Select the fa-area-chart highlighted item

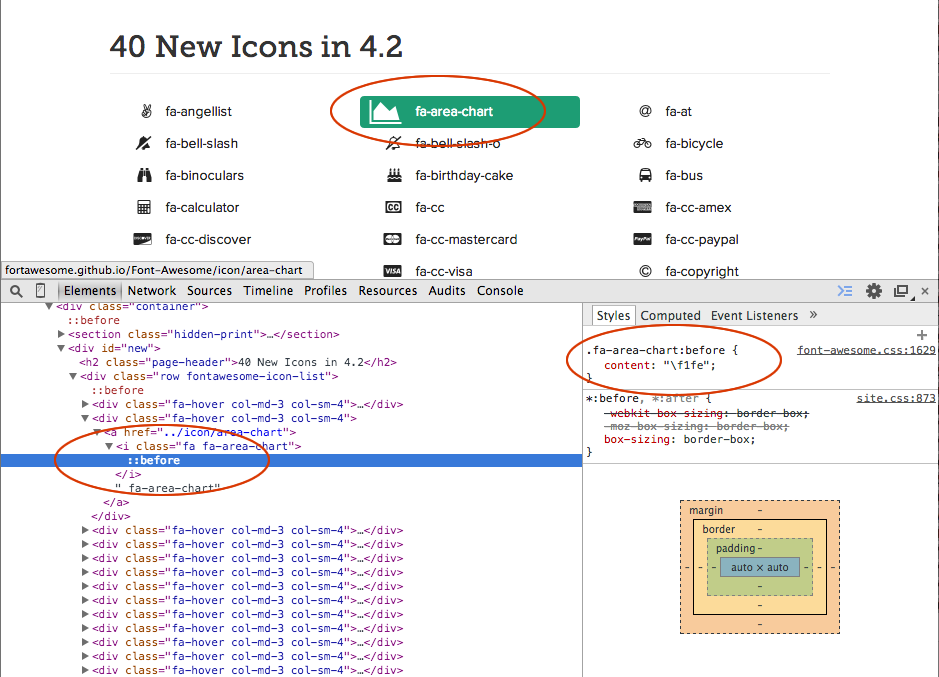[455, 112]
